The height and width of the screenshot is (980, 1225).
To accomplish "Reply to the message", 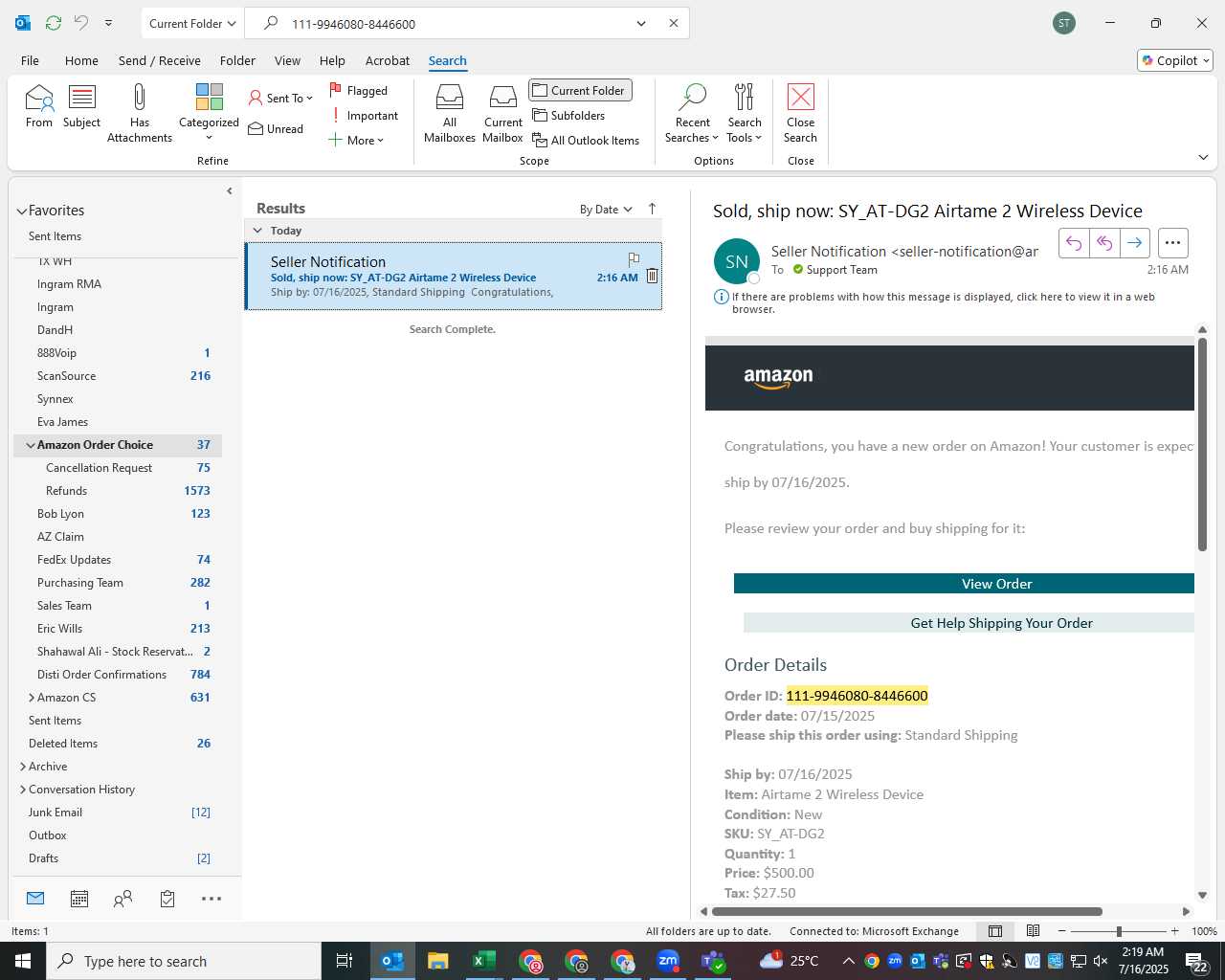I will pyautogui.click(x=1074, y=243).
